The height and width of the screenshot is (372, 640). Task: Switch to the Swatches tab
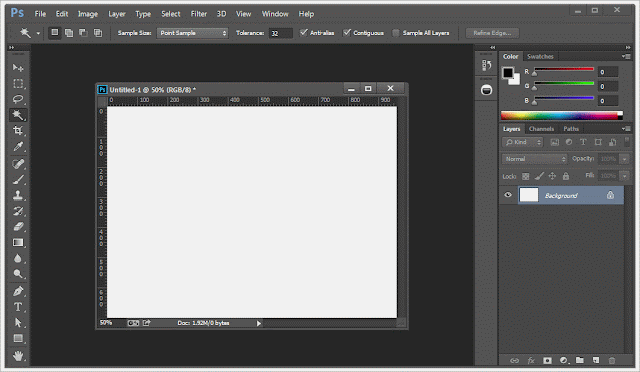coord(540,56)
